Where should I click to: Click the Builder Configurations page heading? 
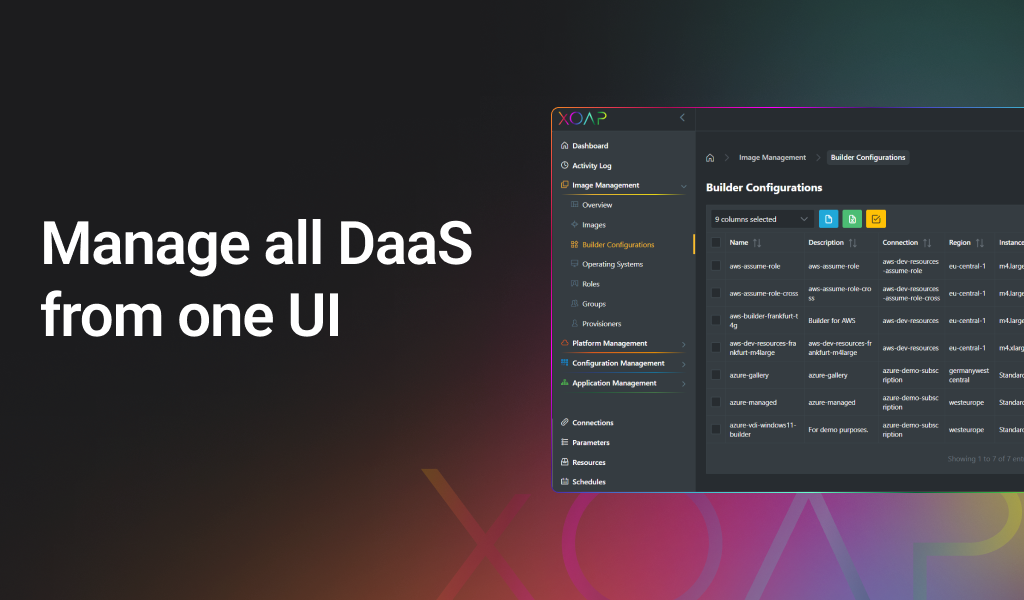click(x=764, y=187)
